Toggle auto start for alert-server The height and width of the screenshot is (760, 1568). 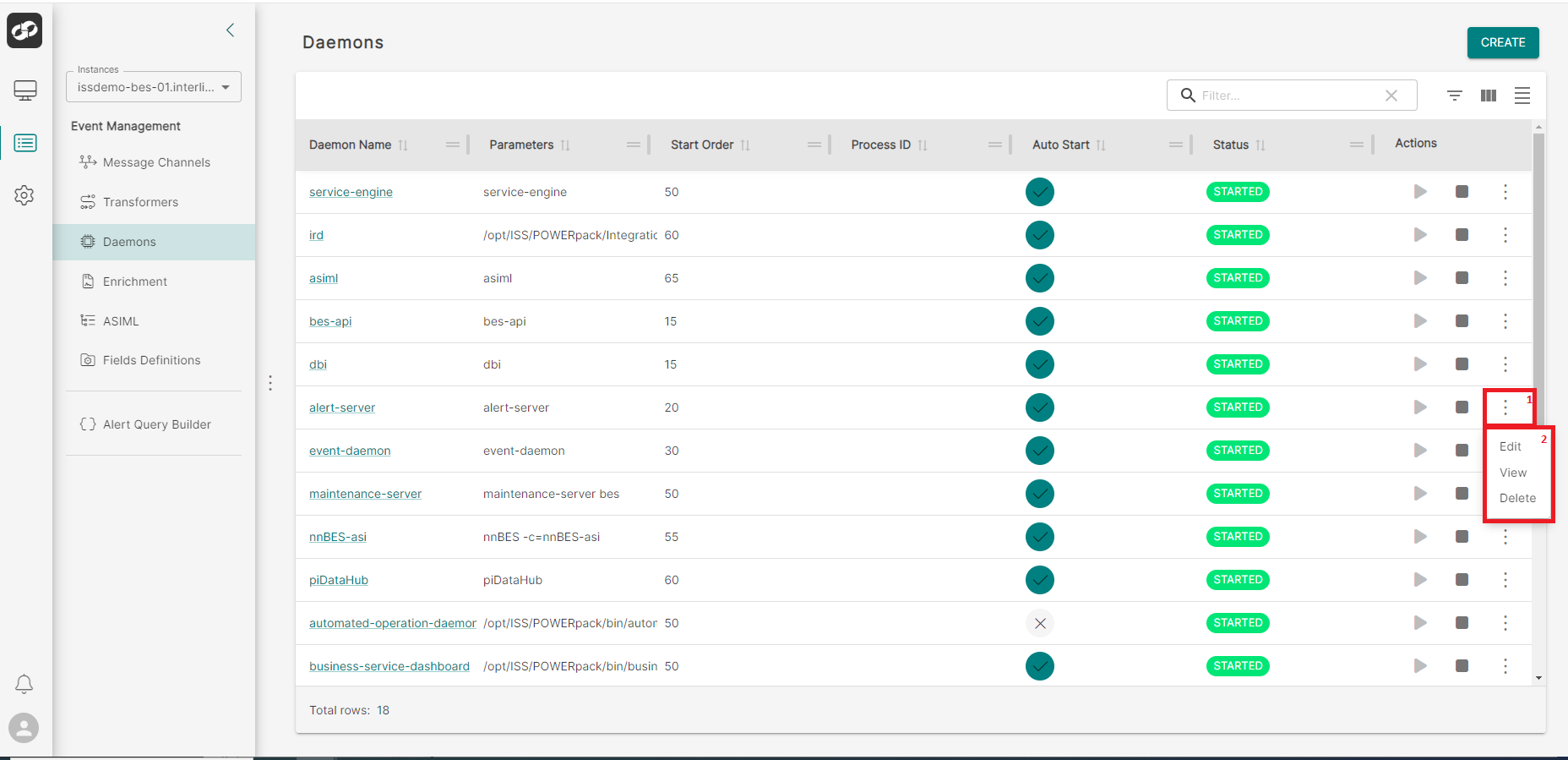point(1040,407)
